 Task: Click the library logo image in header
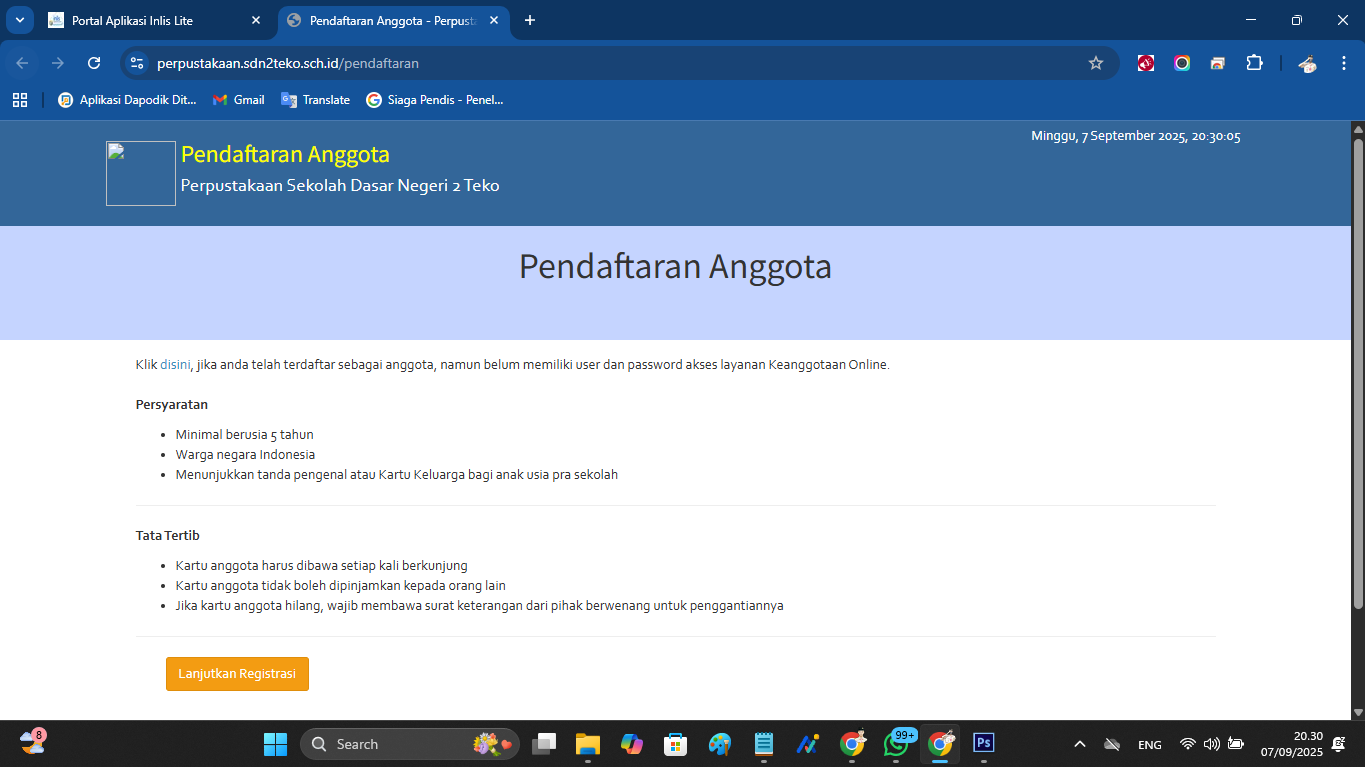tap(141, 174)
